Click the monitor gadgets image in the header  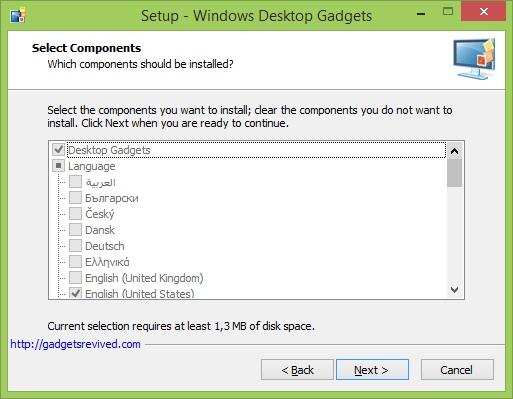click(474, 59)
